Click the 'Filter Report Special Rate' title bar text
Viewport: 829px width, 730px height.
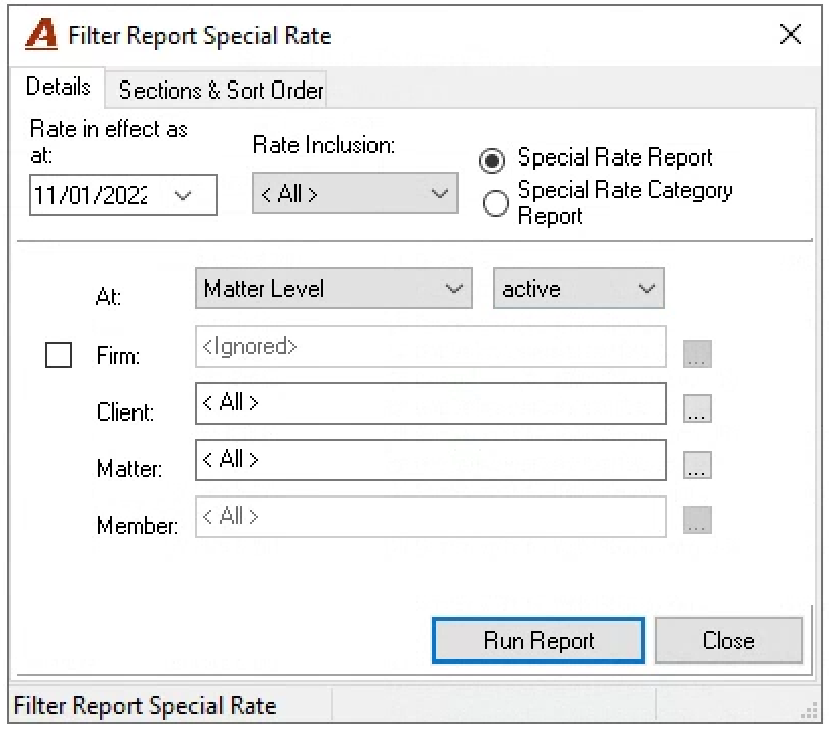point(200,35)
